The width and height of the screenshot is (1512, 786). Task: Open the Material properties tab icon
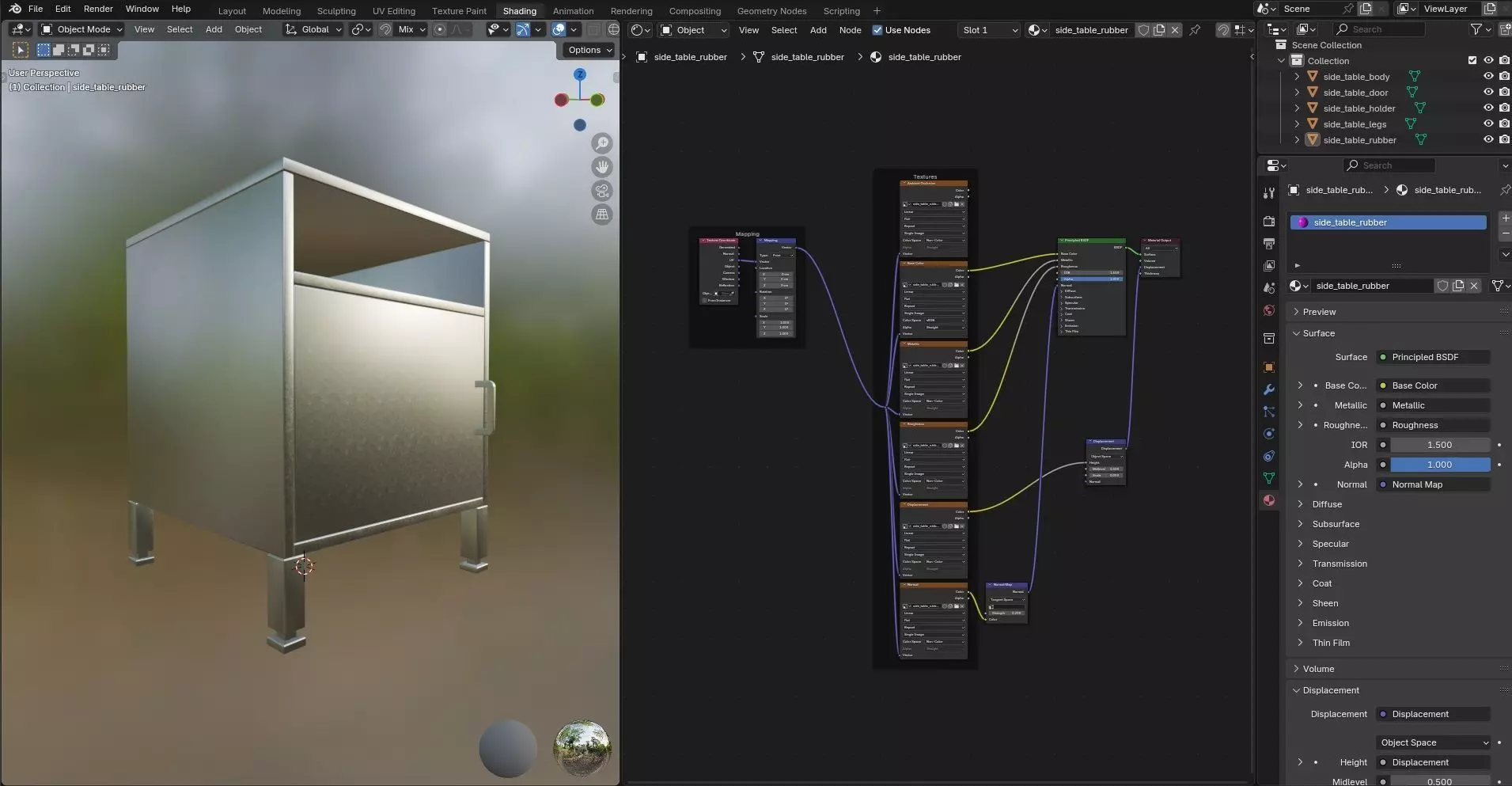(x=1269, y=500)
